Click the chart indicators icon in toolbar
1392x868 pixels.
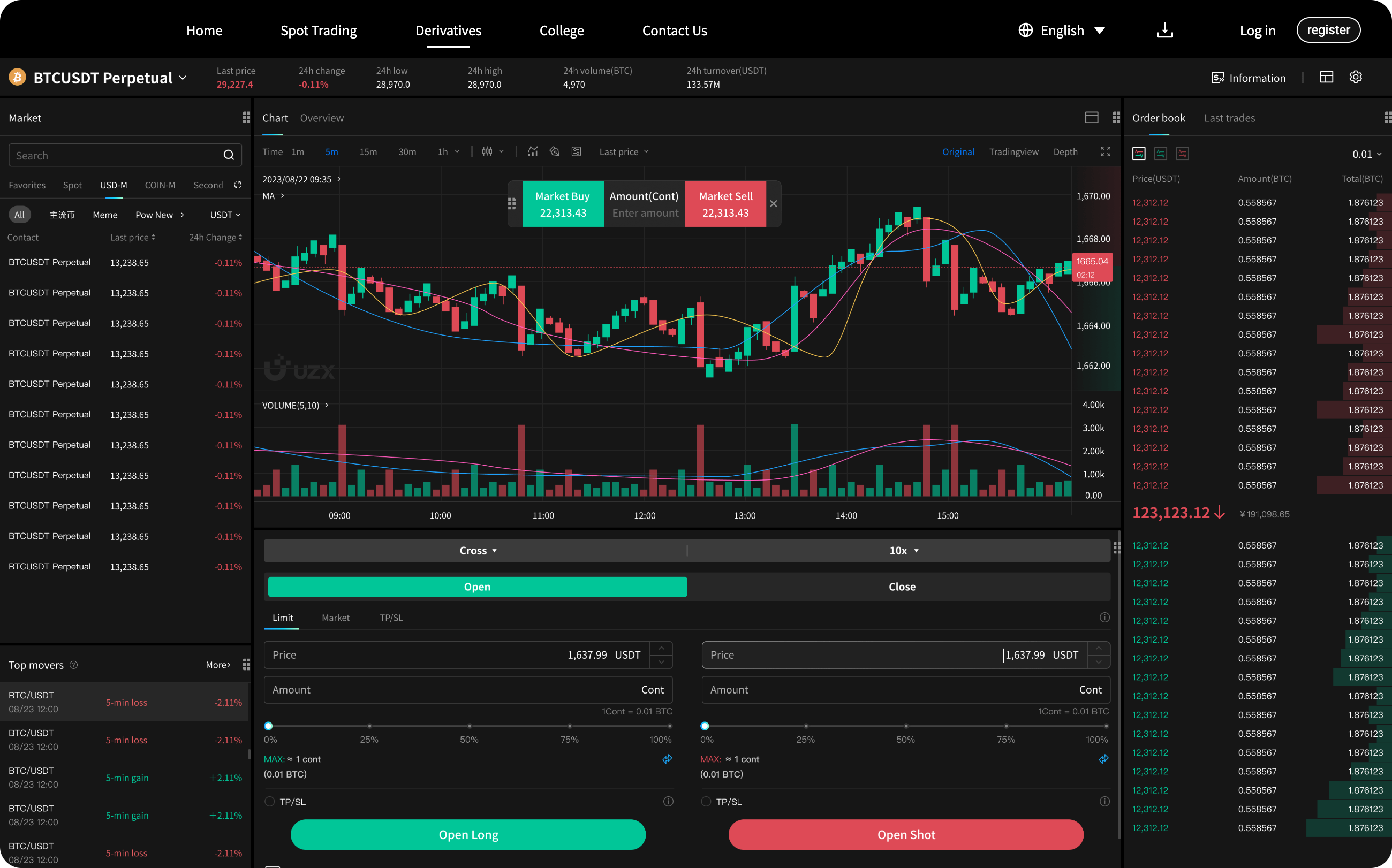[533, 151]
